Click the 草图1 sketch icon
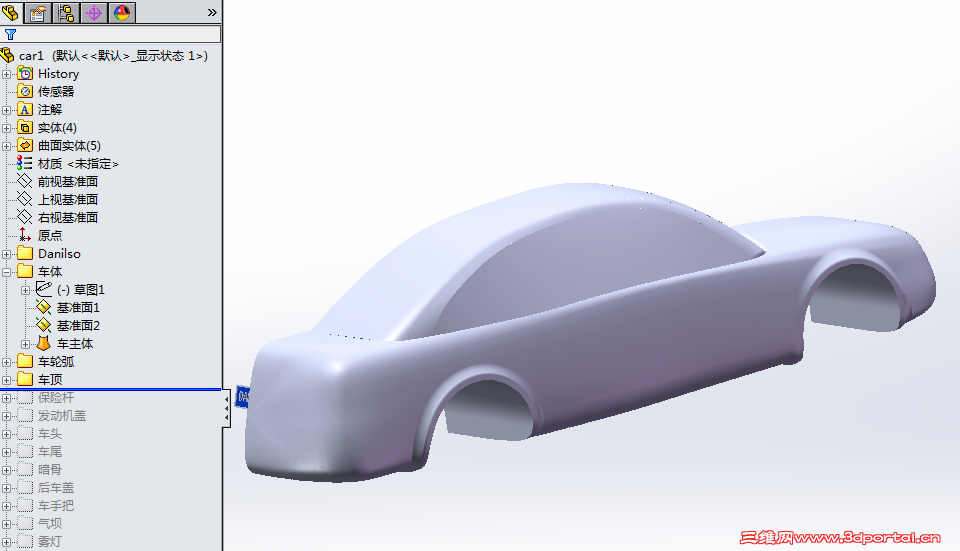The image size is (960, 551). pyautogui.click(x=44, y=289)
